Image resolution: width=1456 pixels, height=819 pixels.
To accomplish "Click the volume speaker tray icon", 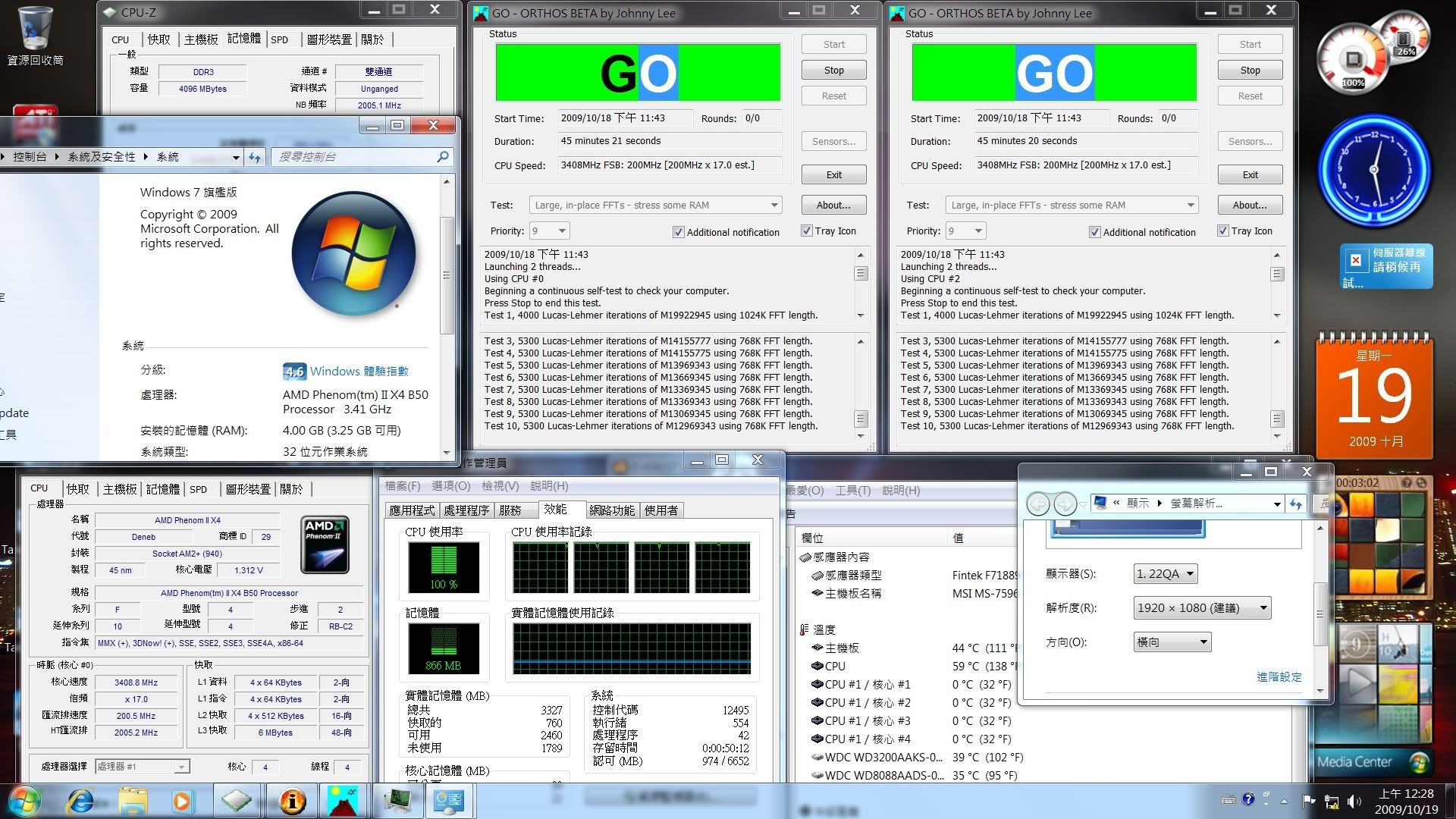I will point(1354,801).
